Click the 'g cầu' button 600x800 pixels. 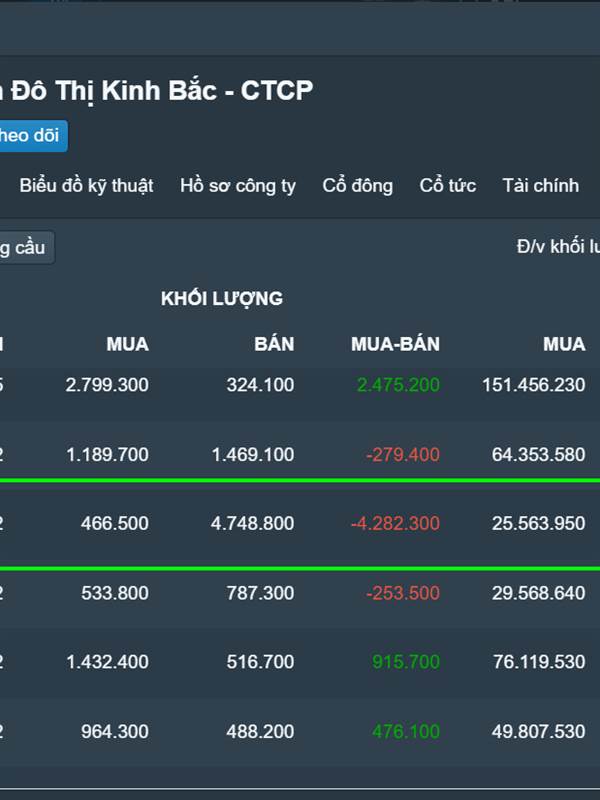click(x=27, y=248)
